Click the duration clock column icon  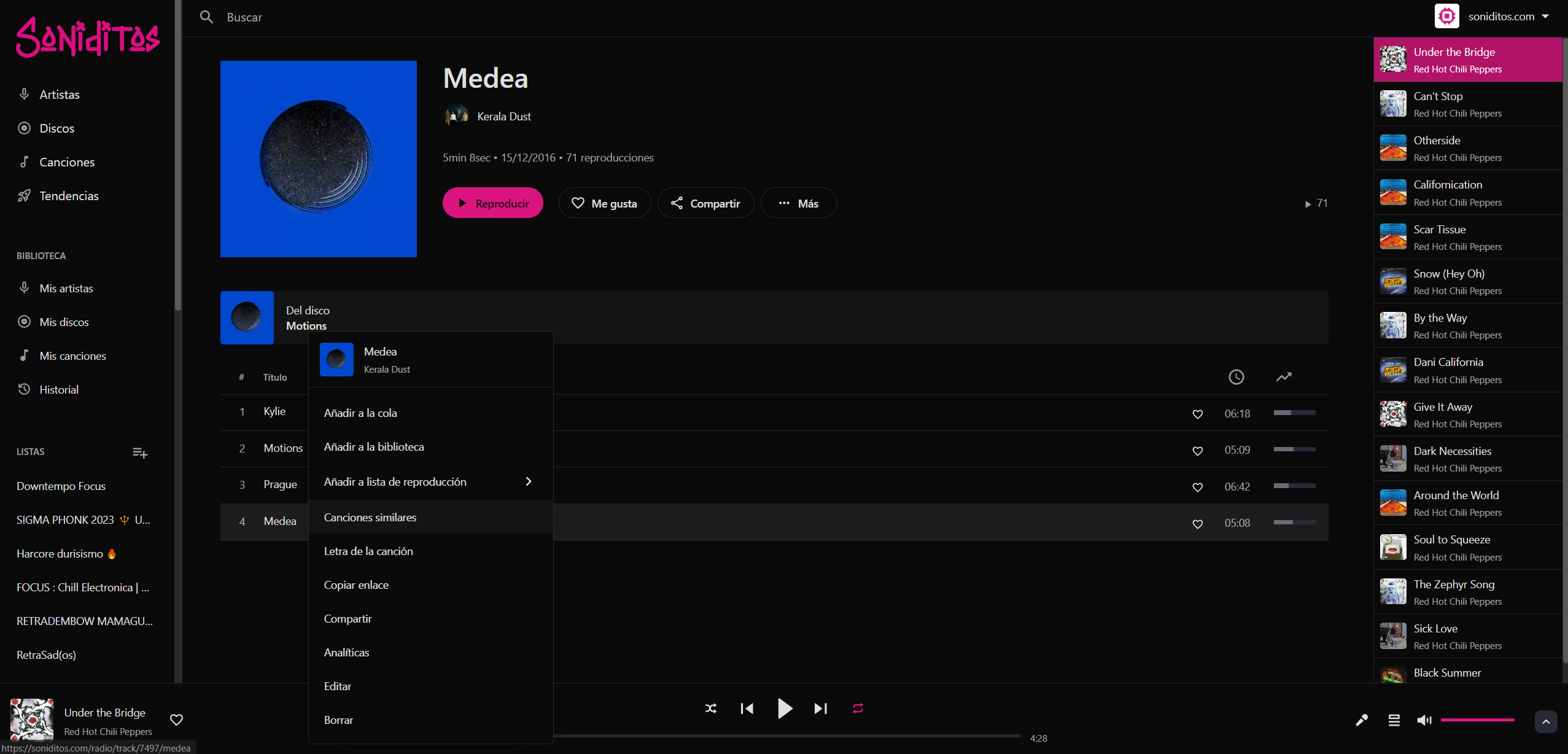tap(1236, 377)
